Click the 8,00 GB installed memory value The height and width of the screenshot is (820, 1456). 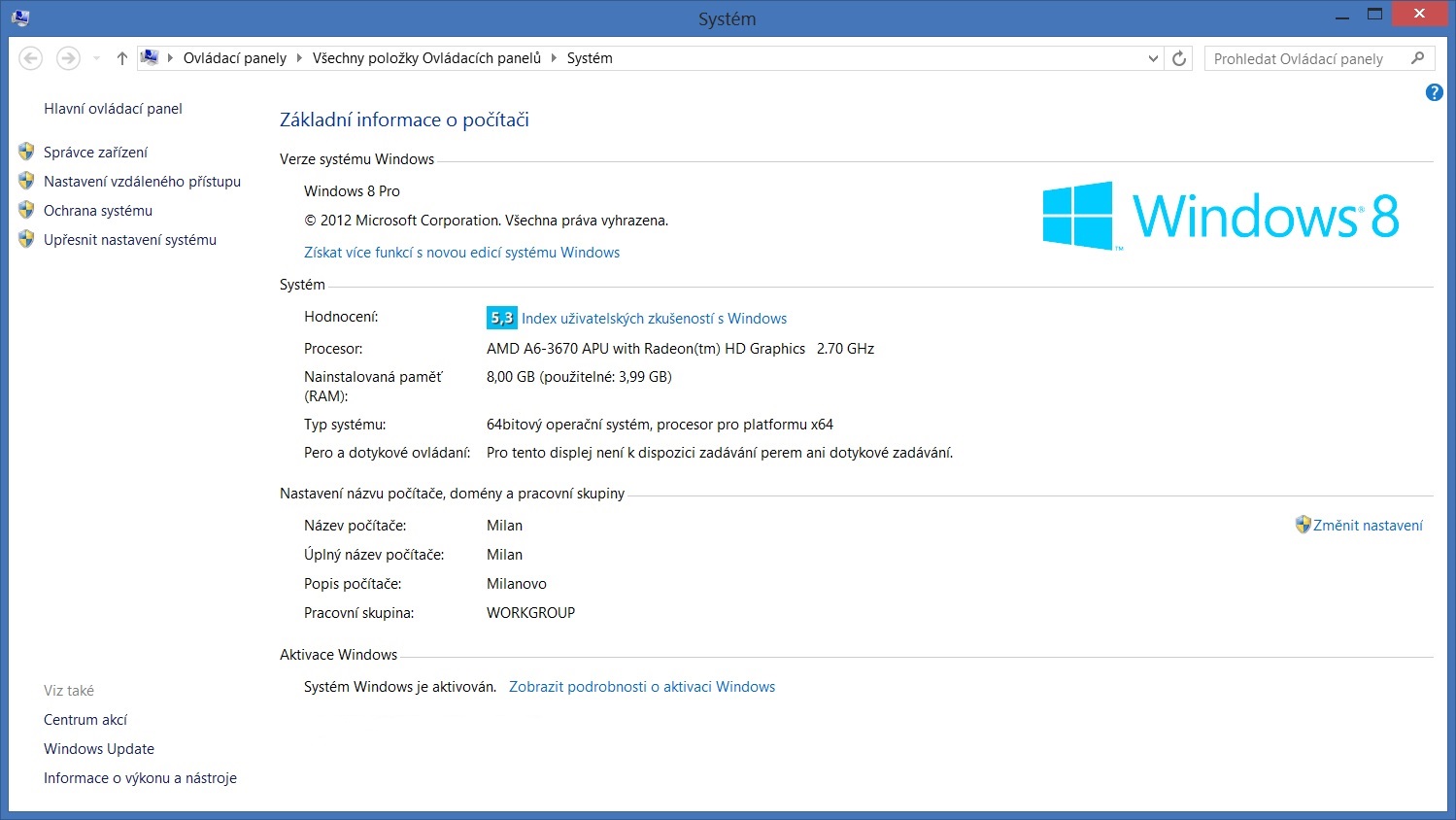(x=579, y=377)
